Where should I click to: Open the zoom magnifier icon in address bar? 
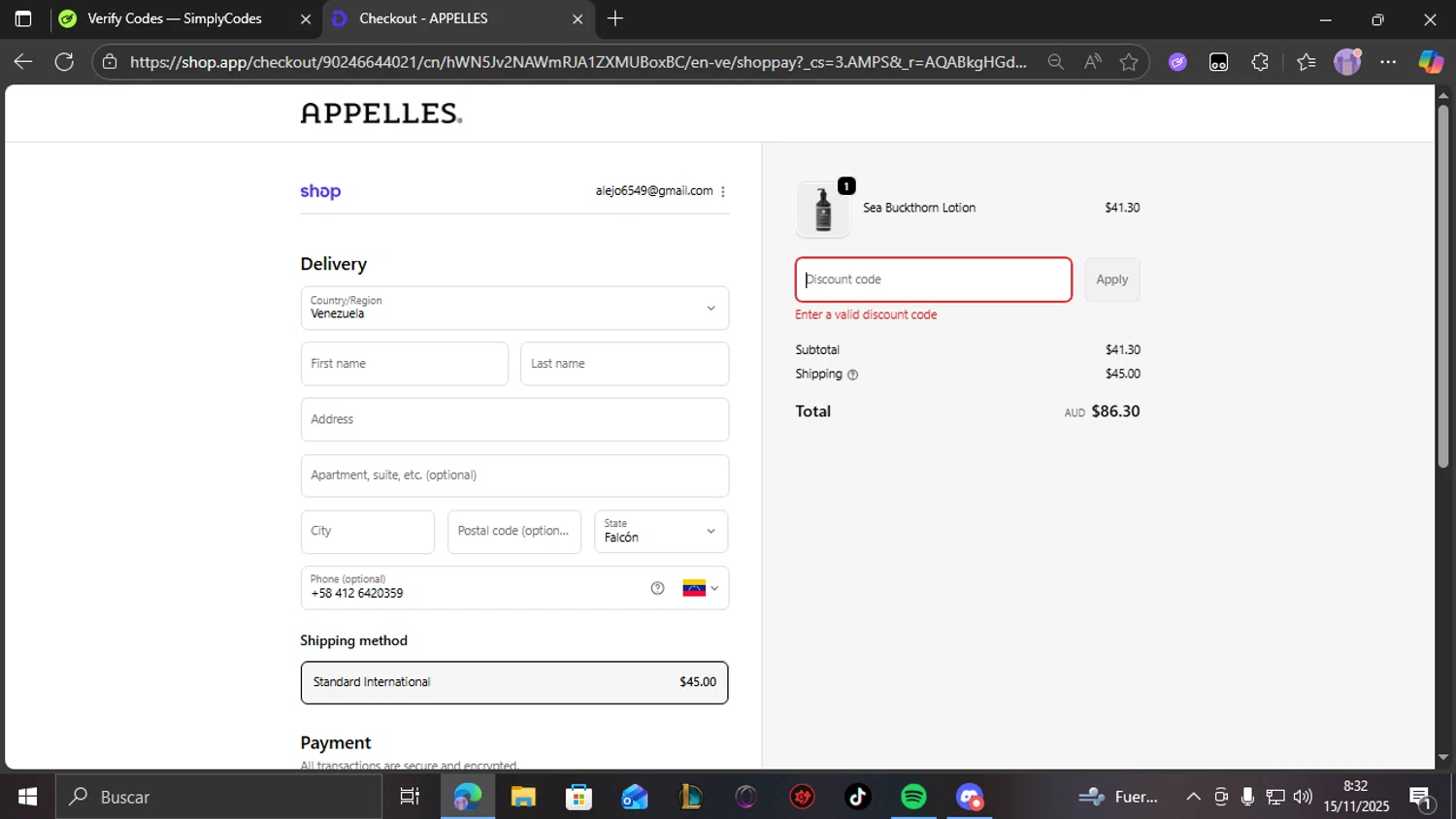point(1055,62)
